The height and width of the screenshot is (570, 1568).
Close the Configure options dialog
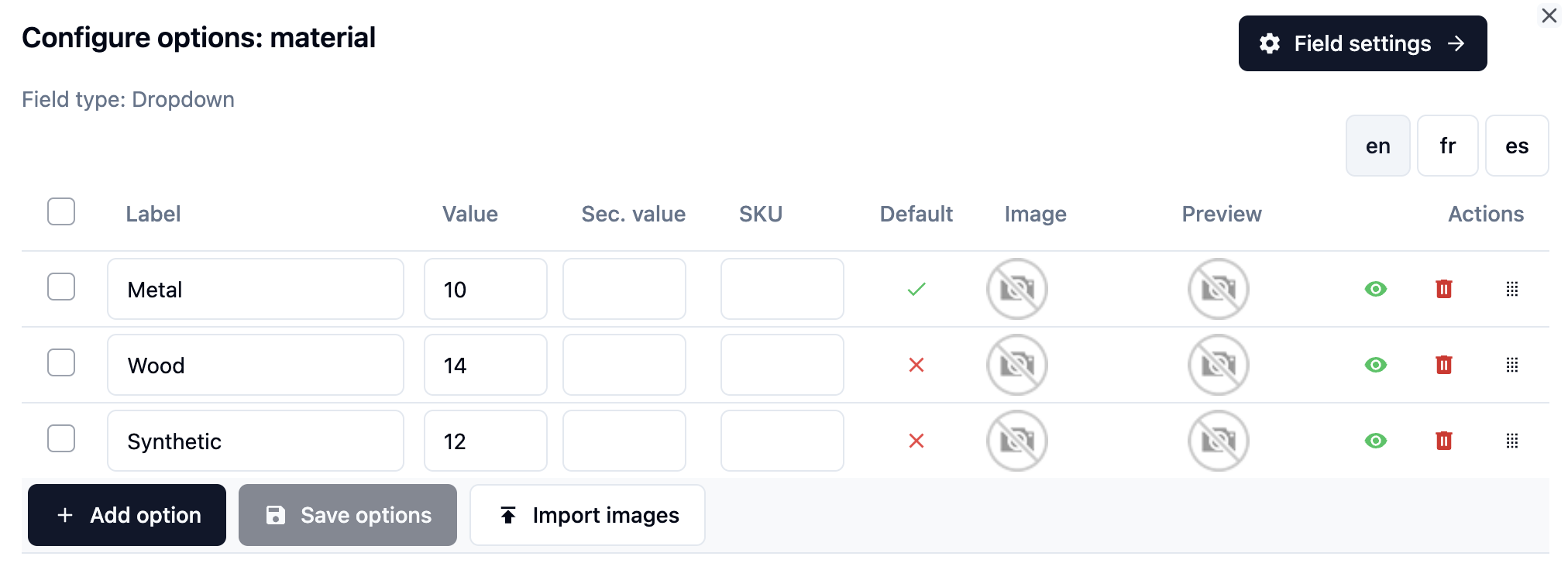pyautogui.click(x=1549, y=15)
